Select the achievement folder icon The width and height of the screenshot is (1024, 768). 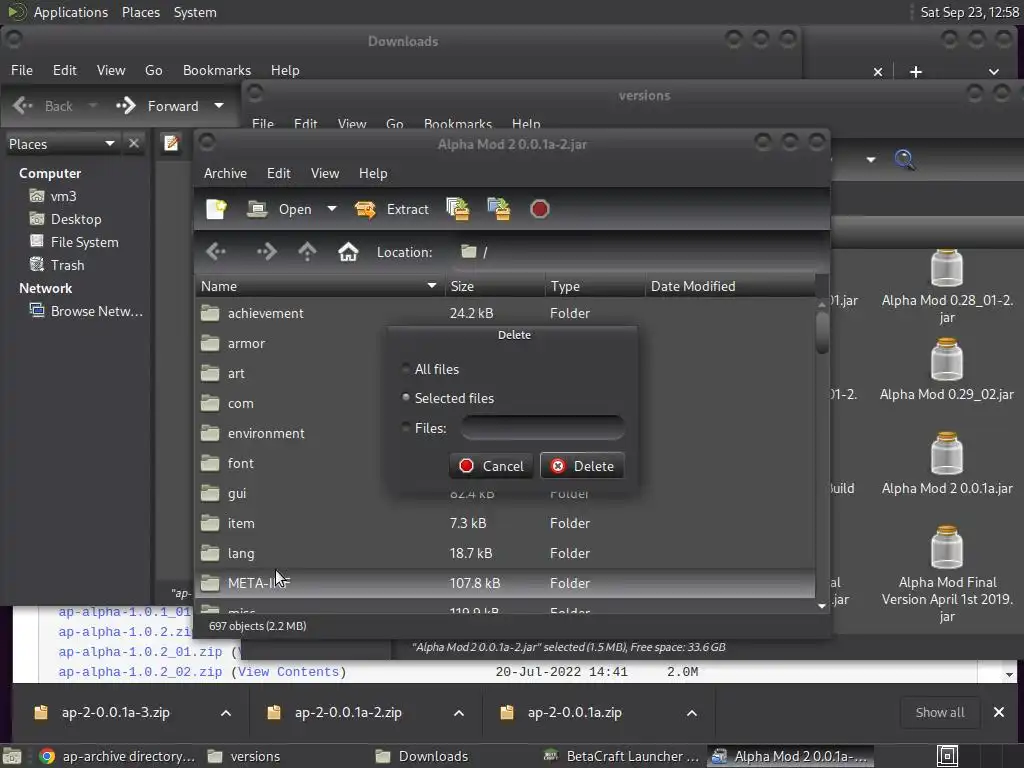click(210, 313)
